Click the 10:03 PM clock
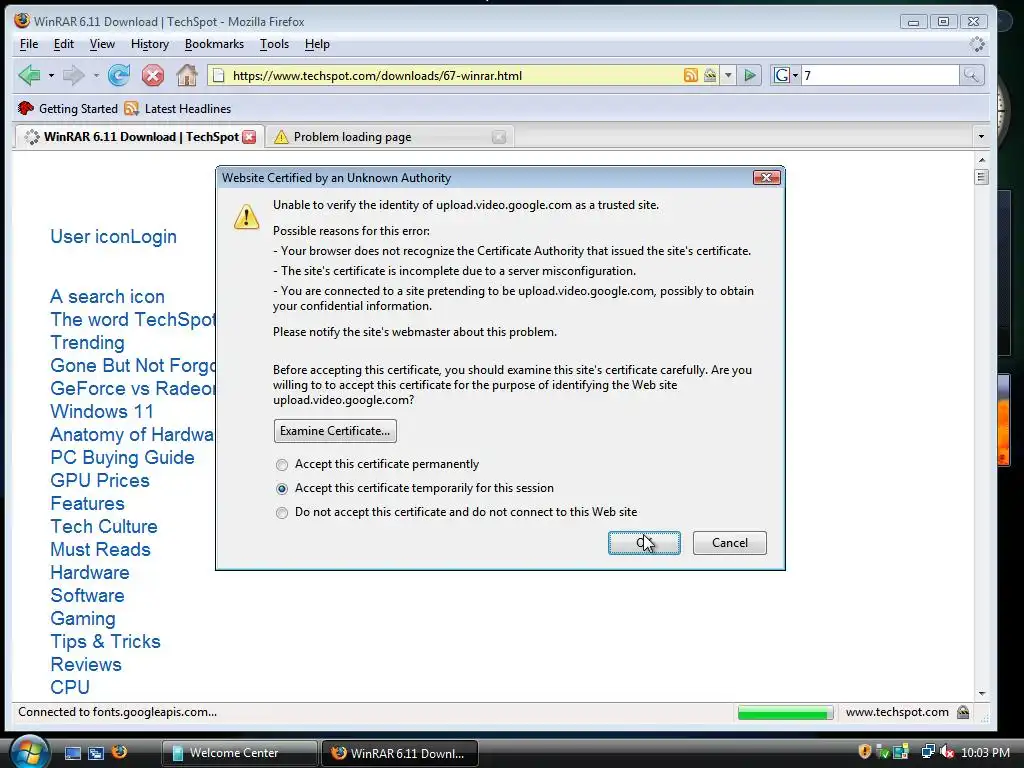Viewport: 1024px width, 768px height. pos(985,752)
